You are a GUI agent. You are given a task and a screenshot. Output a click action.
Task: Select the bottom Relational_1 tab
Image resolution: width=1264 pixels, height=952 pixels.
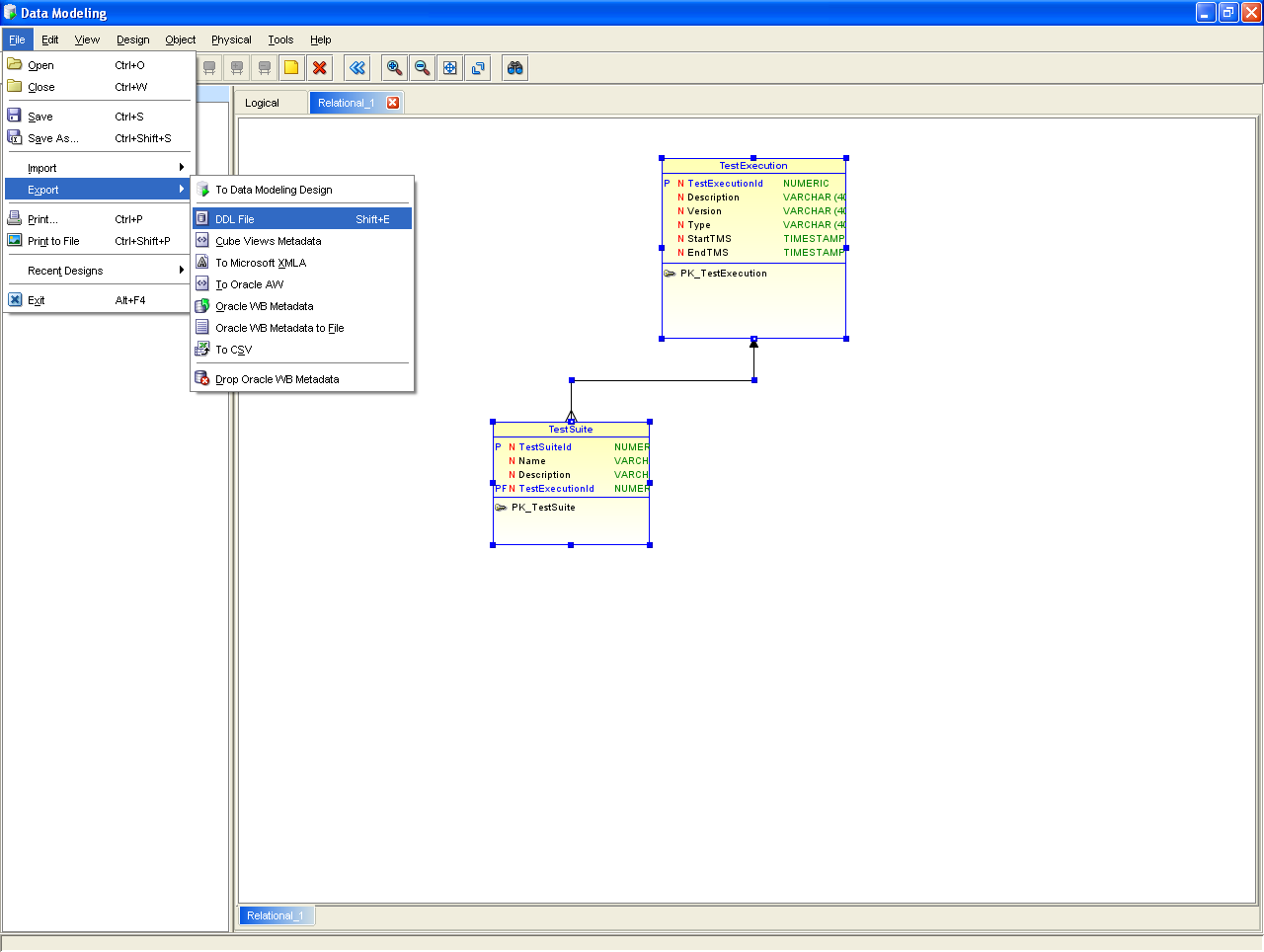pos(276,915)
